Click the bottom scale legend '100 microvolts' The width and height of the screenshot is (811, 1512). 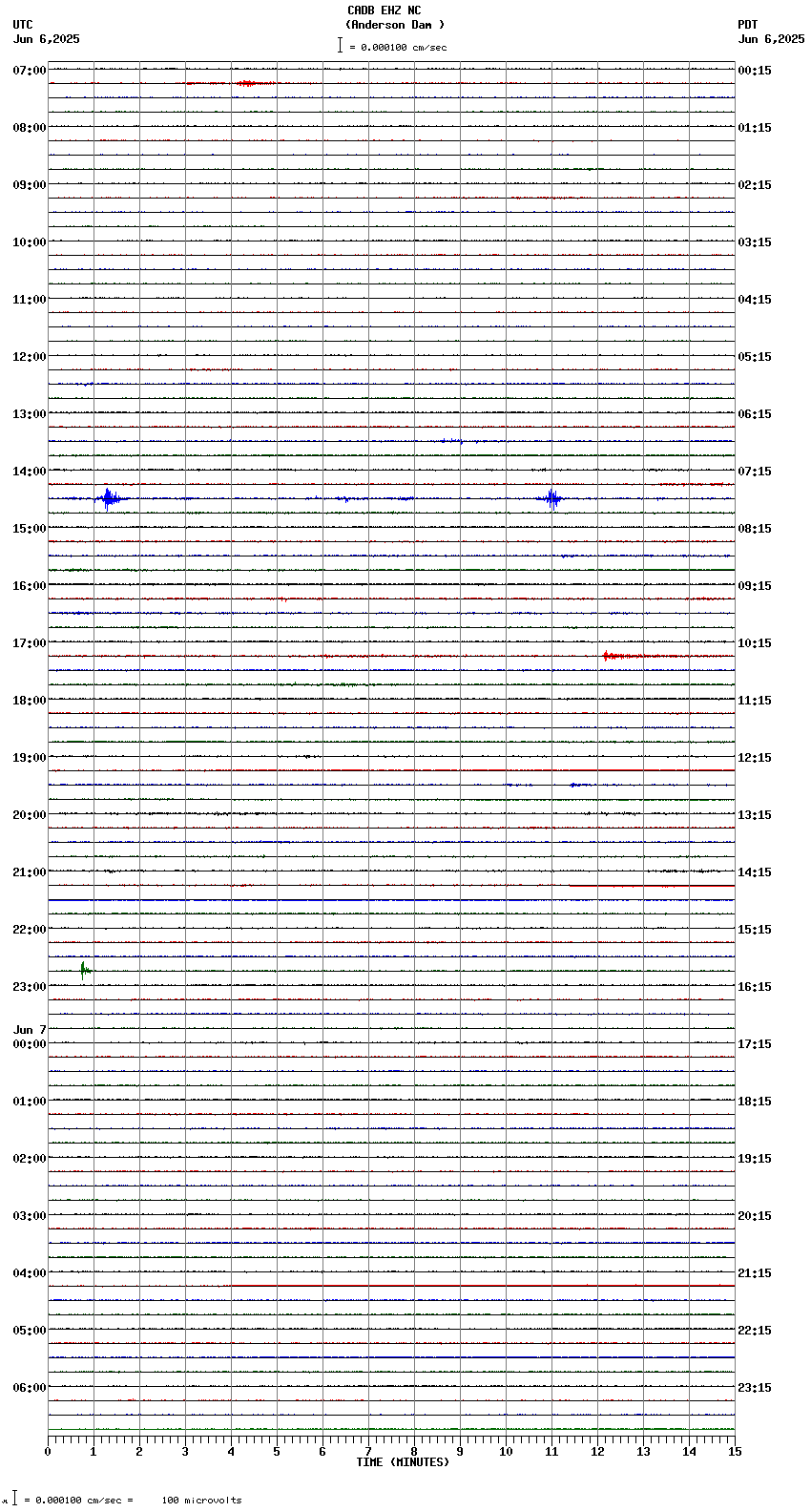[201, 1501]
